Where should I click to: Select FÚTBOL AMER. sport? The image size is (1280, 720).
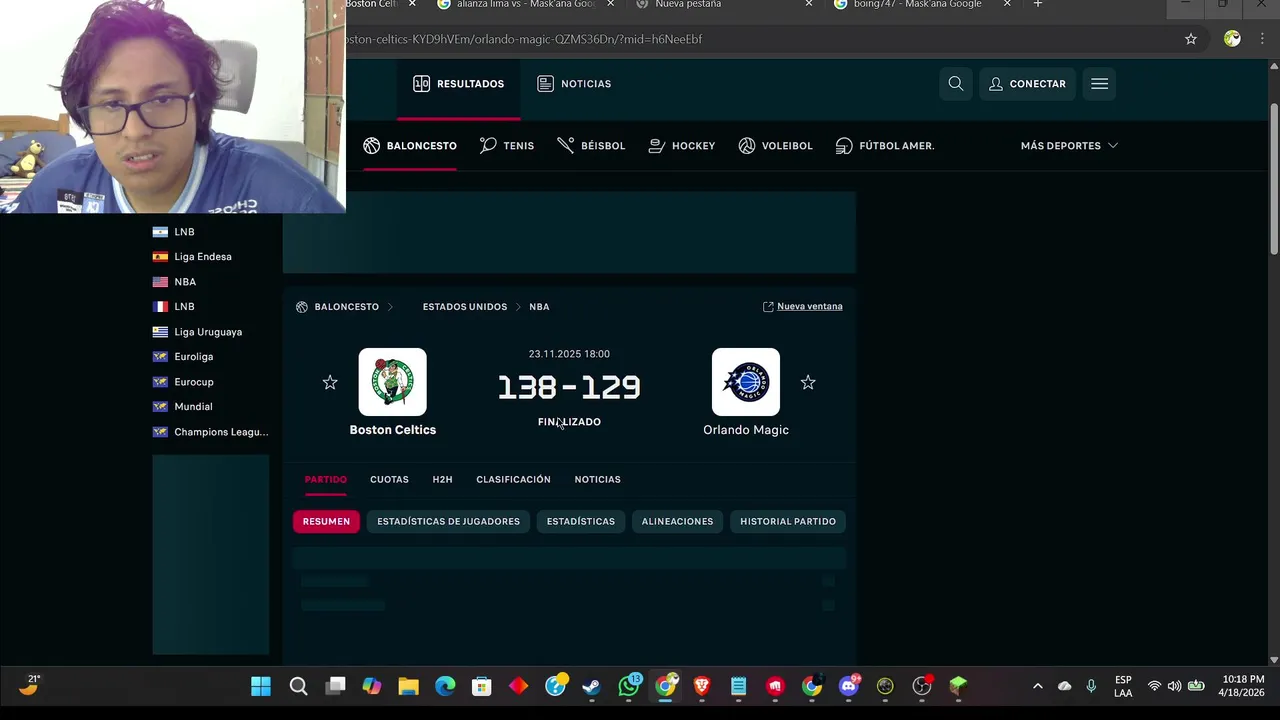click(885, 146)
